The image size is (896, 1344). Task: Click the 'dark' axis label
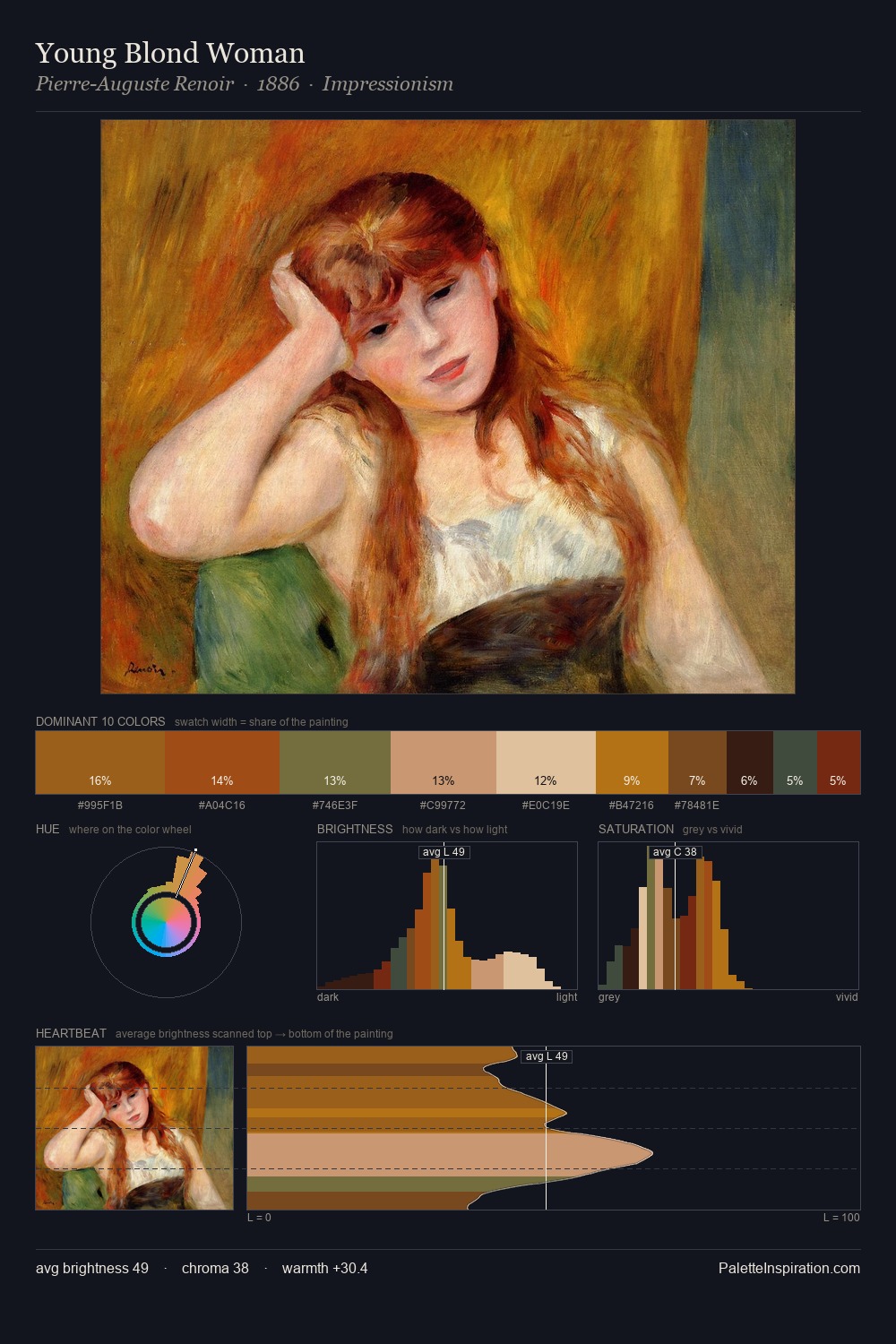point(328,997)
